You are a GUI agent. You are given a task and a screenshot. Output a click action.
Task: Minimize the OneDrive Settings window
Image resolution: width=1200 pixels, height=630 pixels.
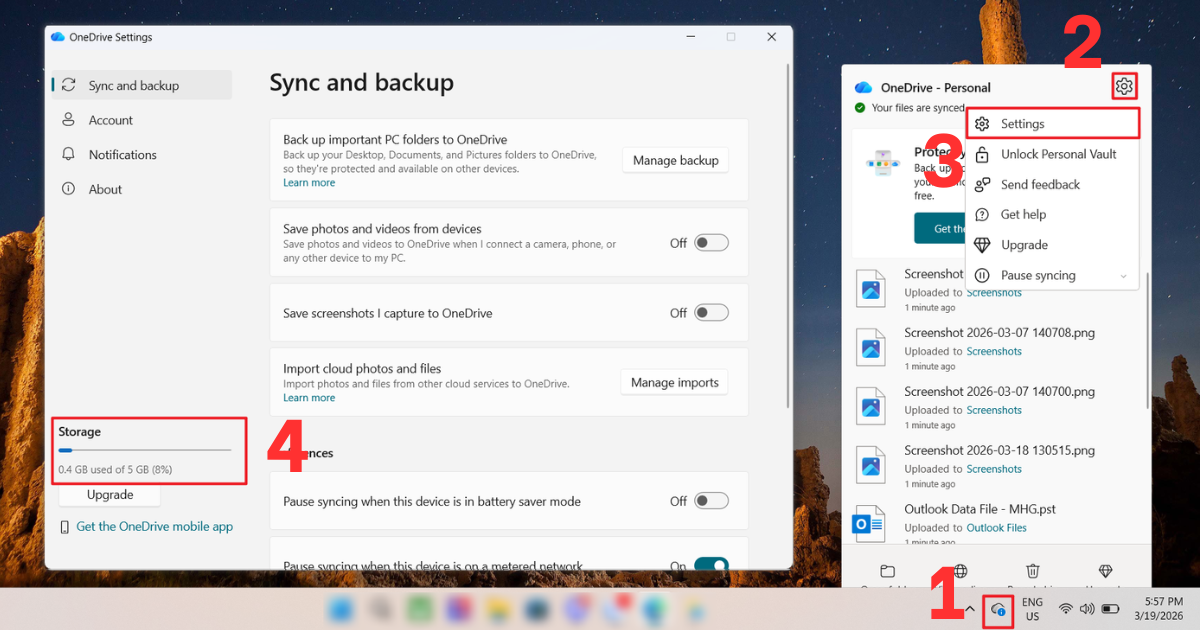pyautogui.click(x=690, y=37)
